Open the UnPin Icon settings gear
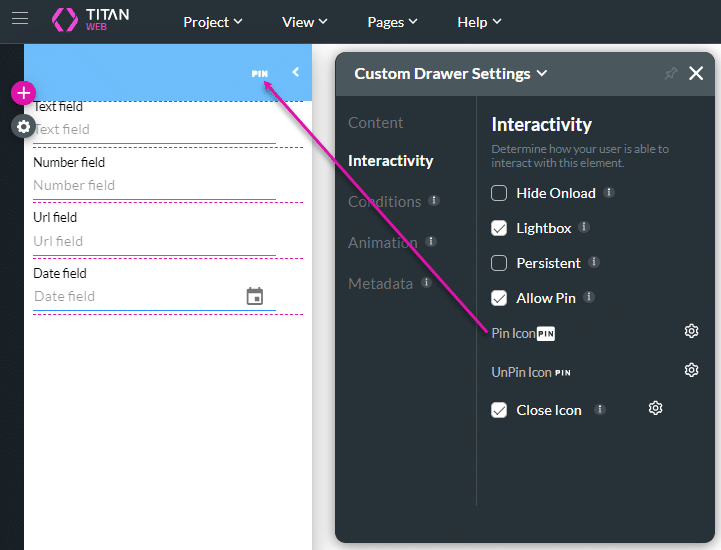This screenshot has height=550, width=721. pos(691,370)
